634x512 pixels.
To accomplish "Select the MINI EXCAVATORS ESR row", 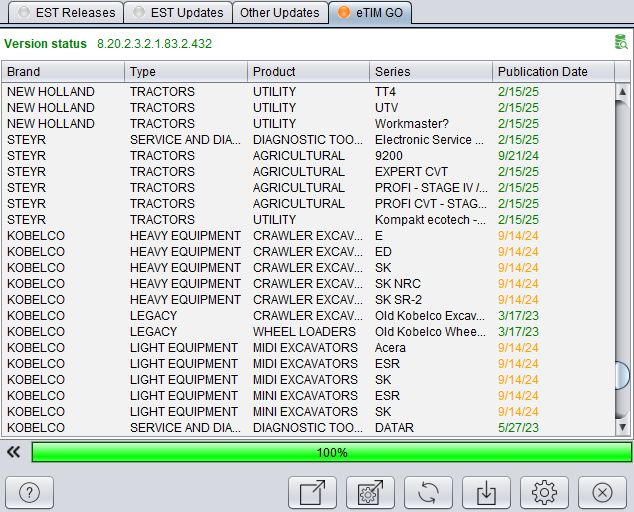I will pos(308,396).
